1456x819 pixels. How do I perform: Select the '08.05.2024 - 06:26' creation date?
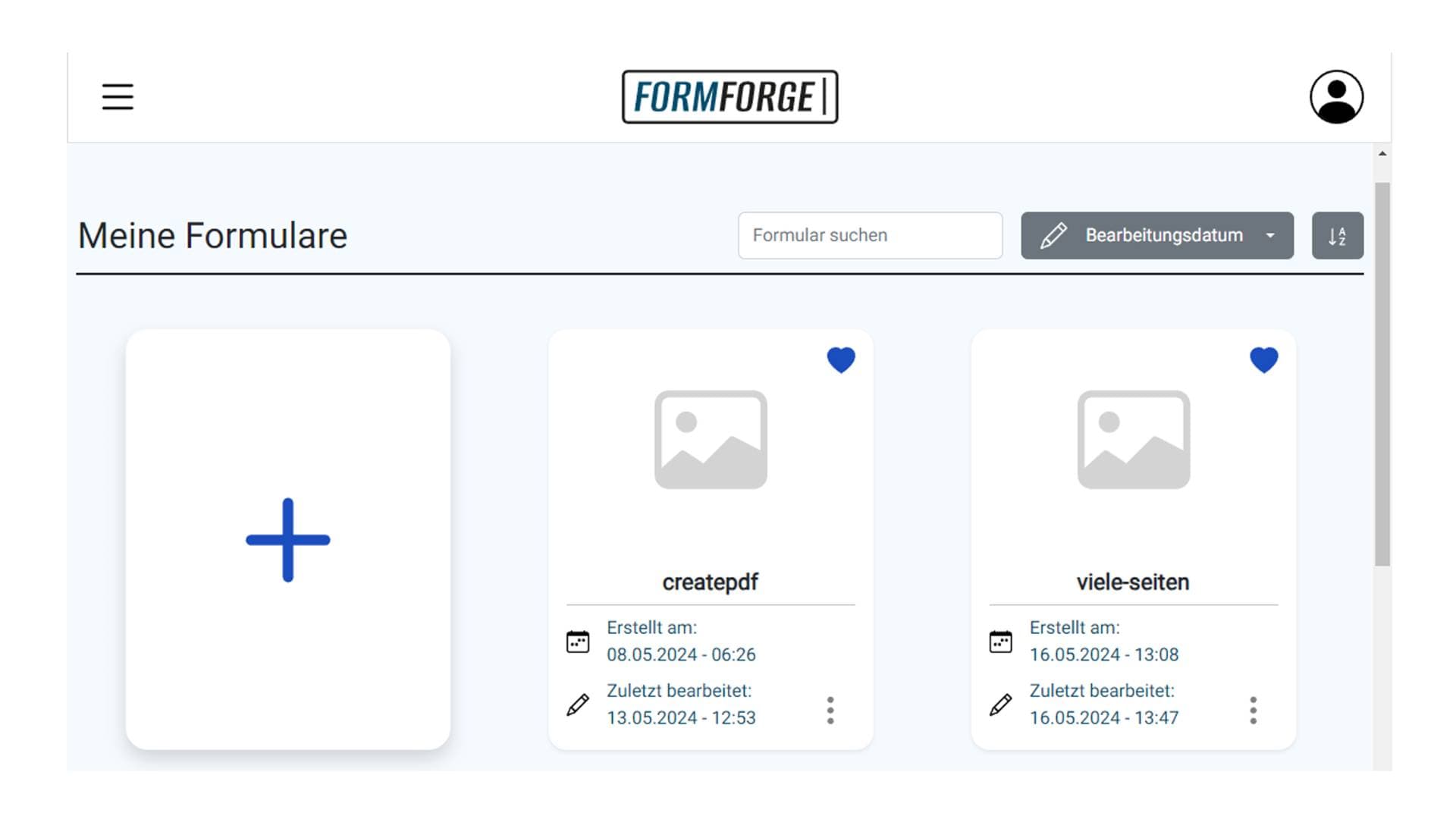coord(681,654)
